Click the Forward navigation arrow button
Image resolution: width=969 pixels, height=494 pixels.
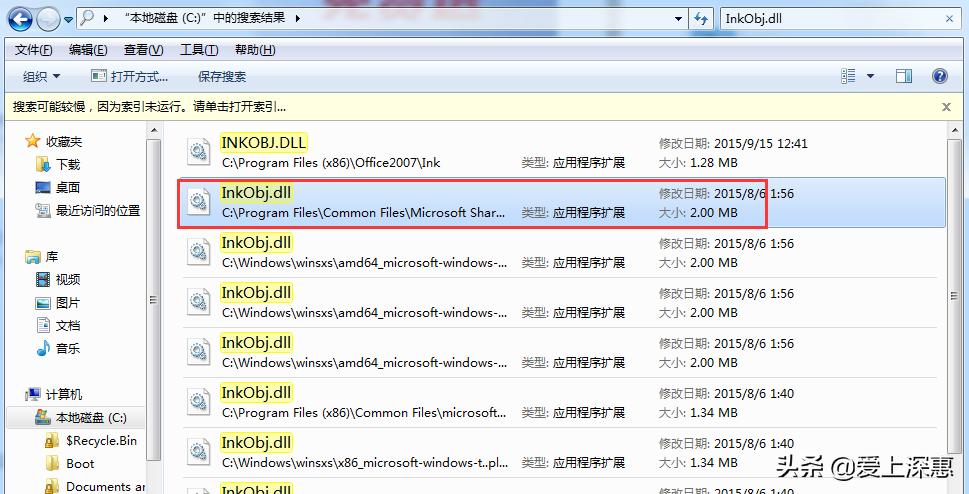[x=48, y=18]
